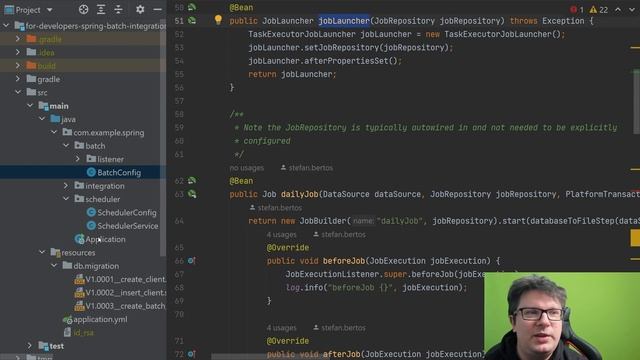Collapse the scheduler package
The width and height of the screenshot is (640, 360).
(66, 199)
